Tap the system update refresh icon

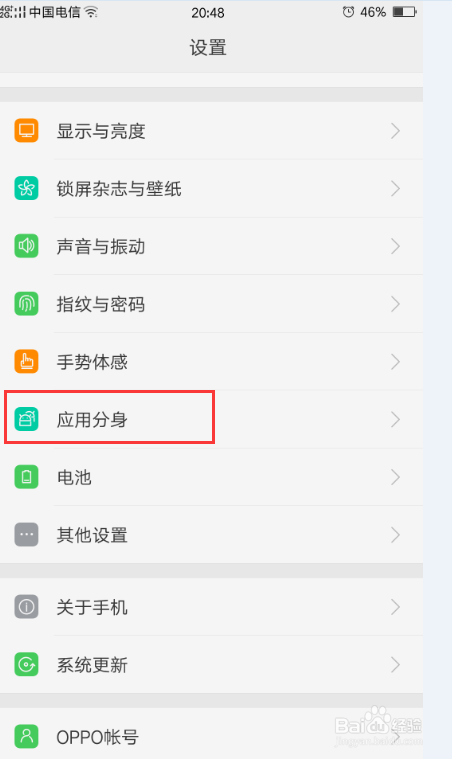[26, 665]
